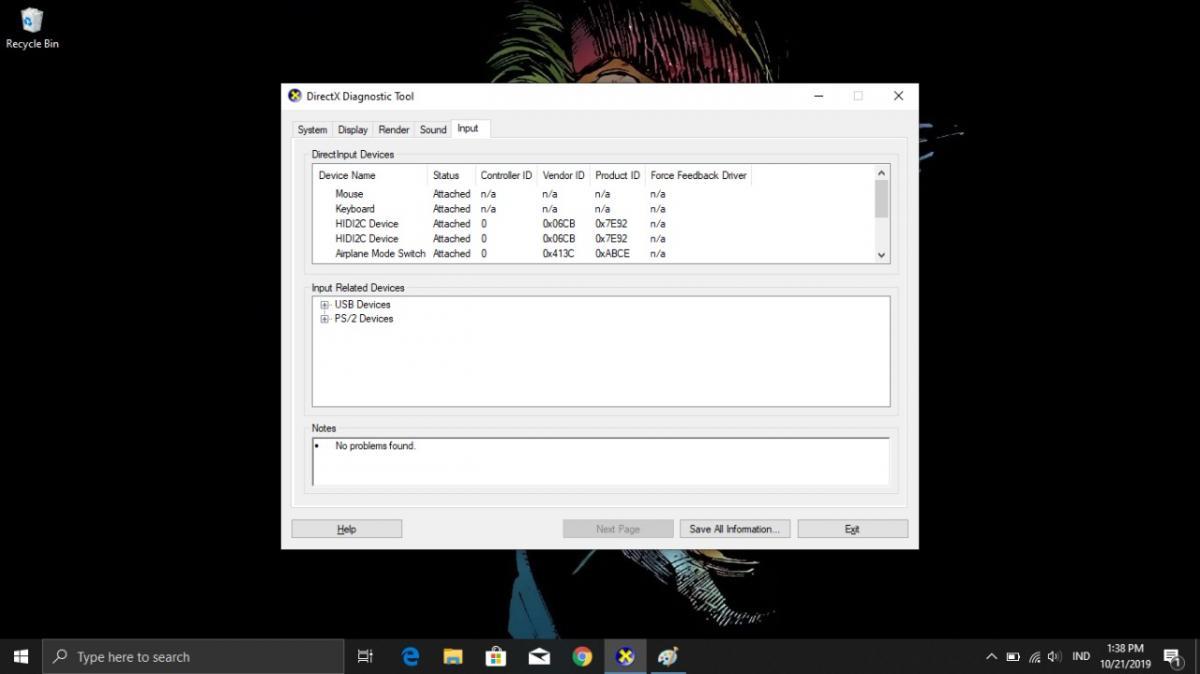Launch Microsoft Edge from the taskbar

click(x=410, y=656)
